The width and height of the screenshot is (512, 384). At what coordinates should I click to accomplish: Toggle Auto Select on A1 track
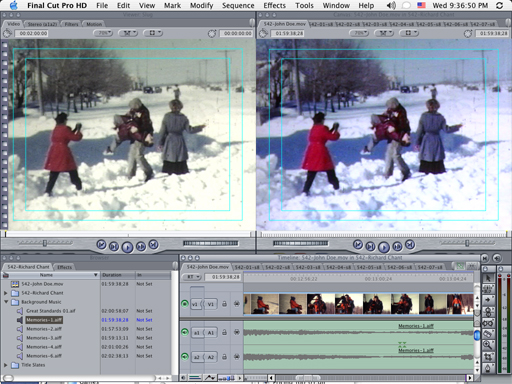point(237,332)
